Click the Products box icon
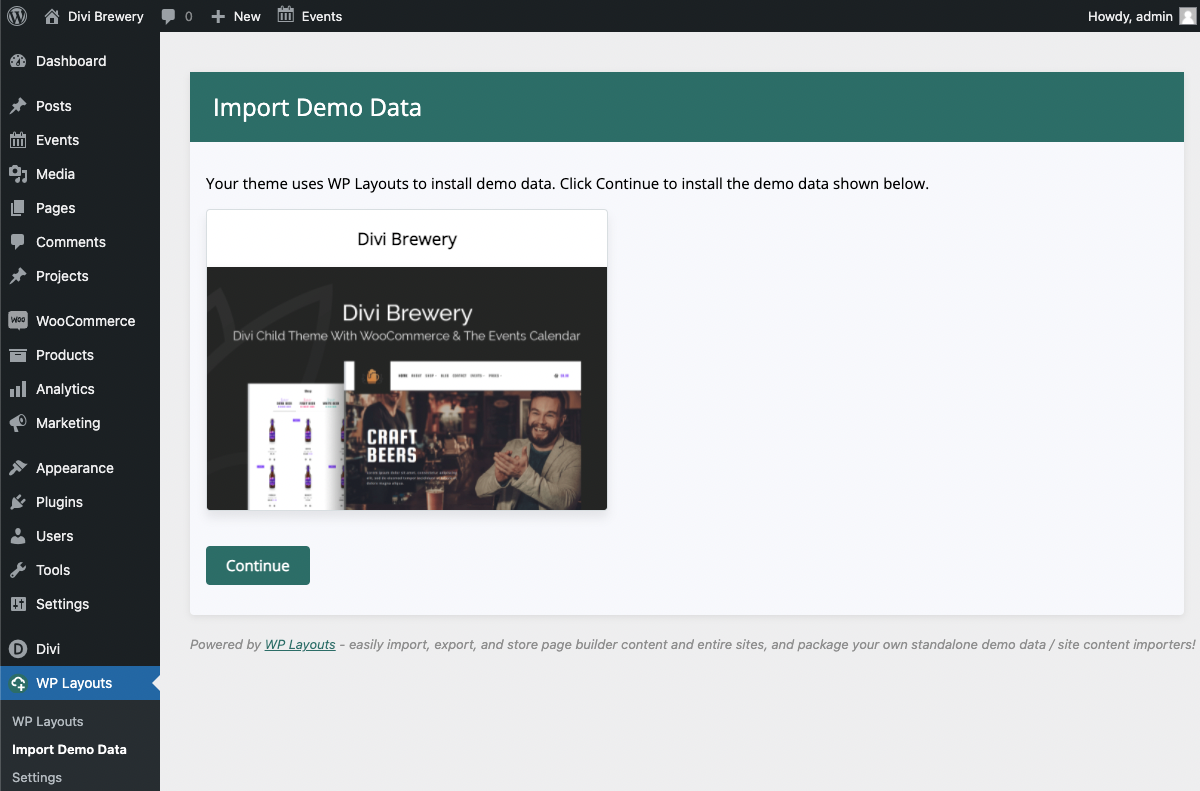 click(18, 355)
